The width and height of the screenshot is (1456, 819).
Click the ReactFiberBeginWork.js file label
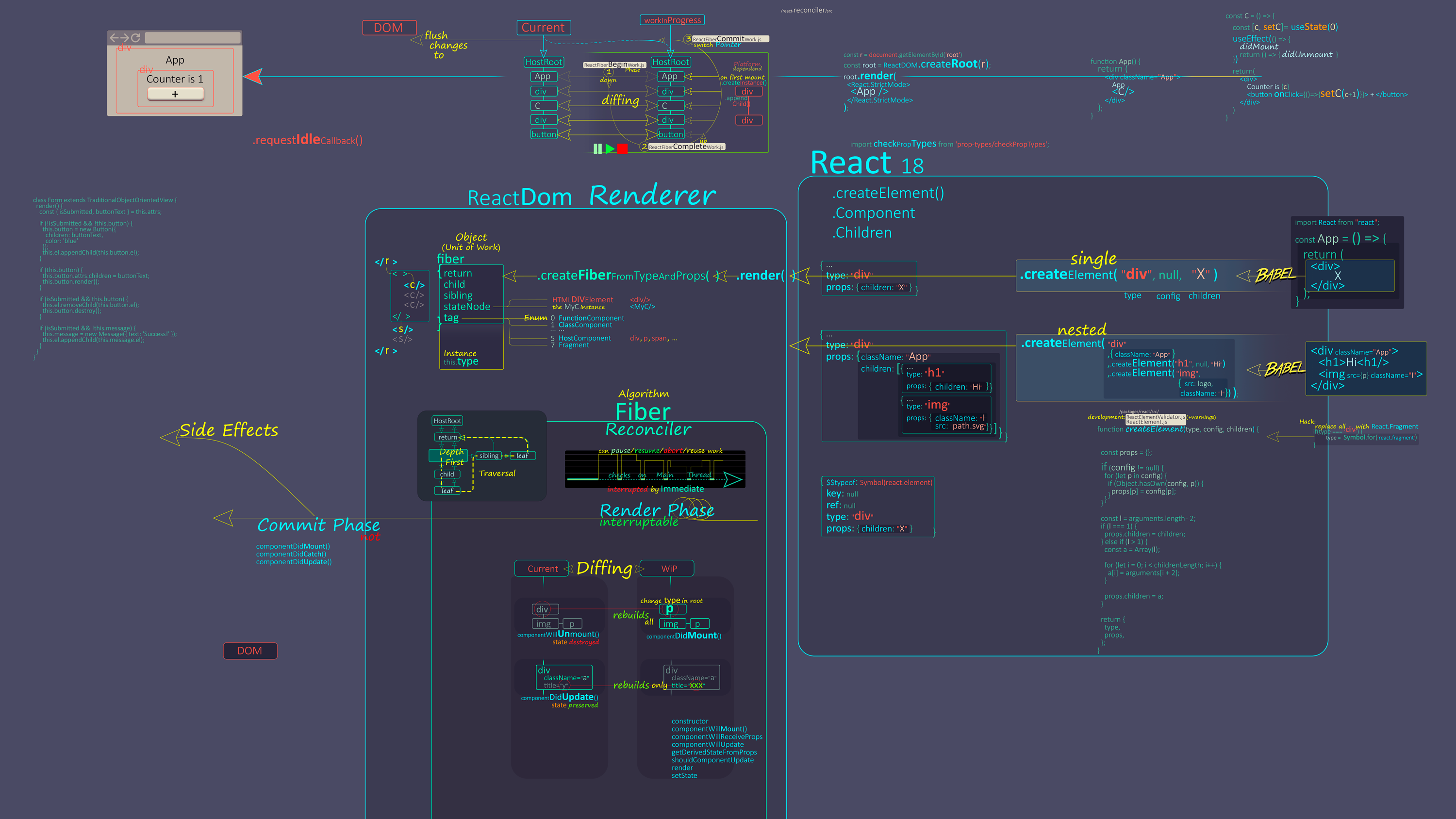[x=614, y=65]
